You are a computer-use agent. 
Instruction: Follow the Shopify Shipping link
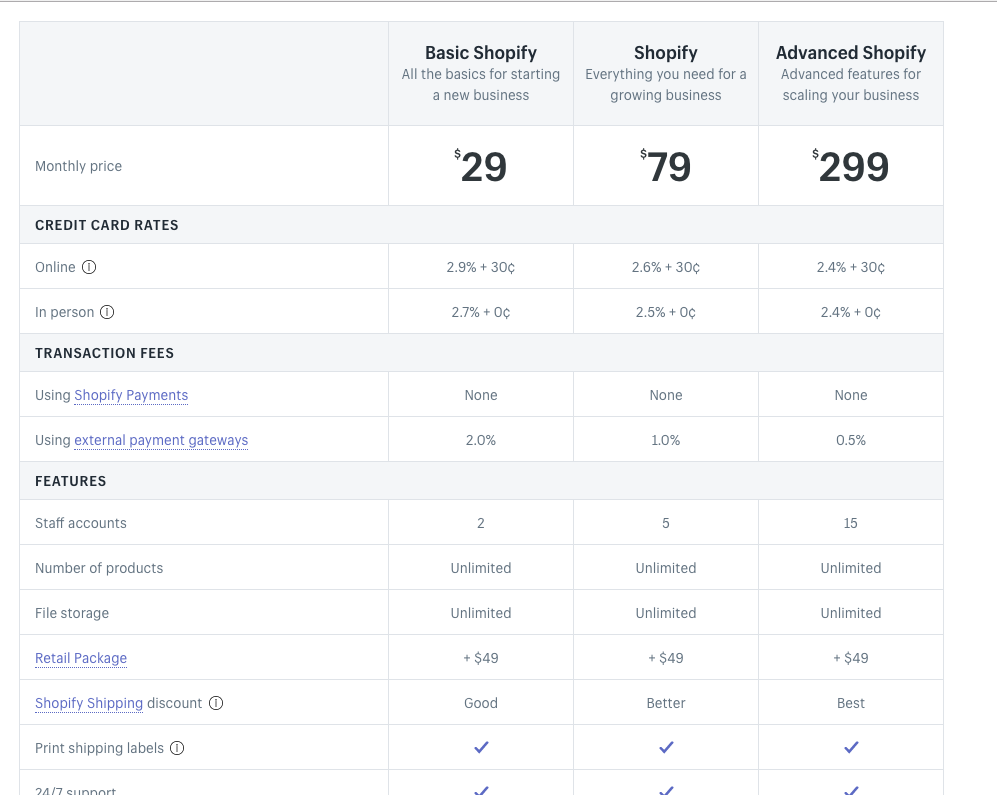point(89,703)
